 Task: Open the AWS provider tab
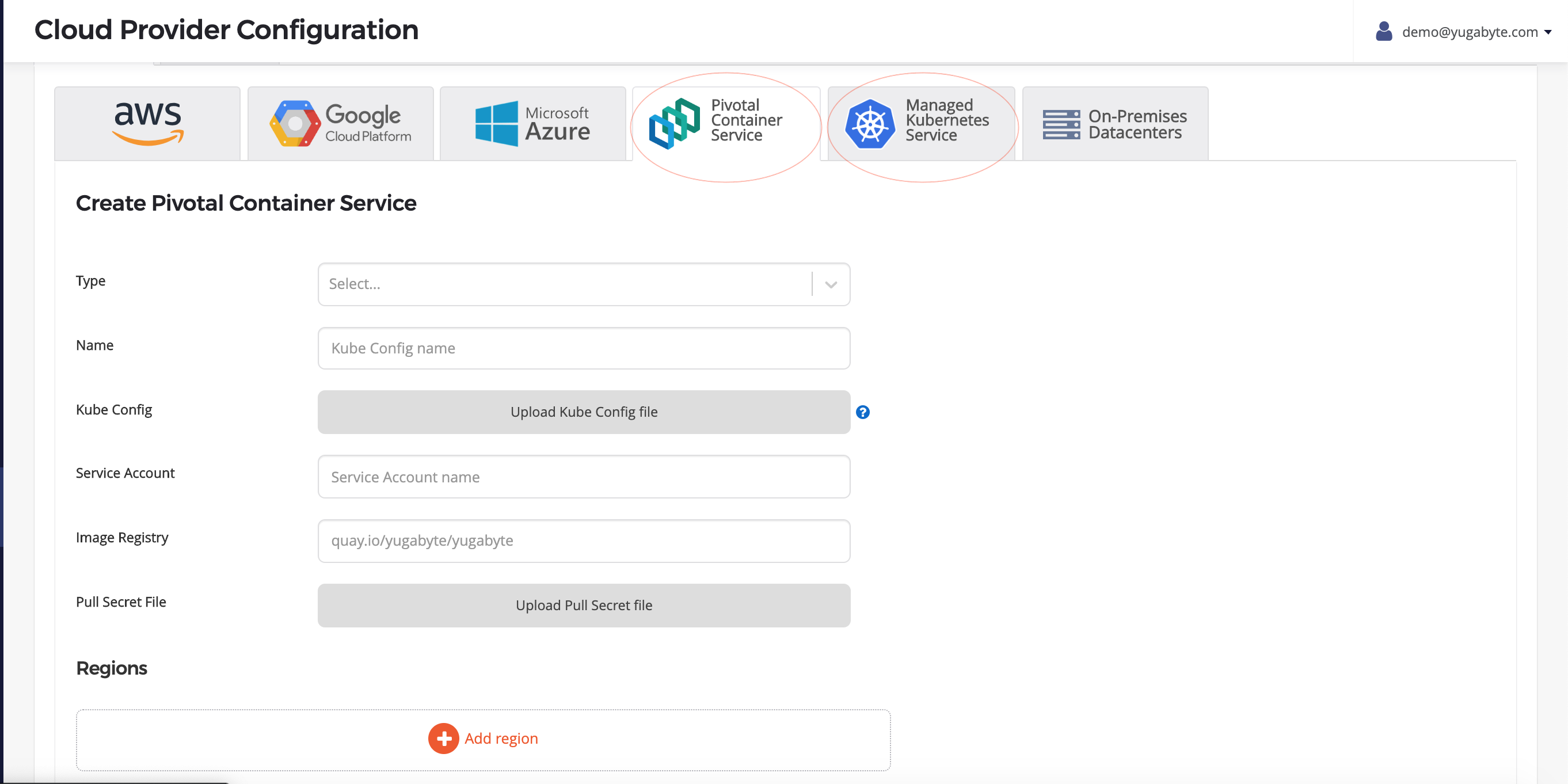pos(147,124)
